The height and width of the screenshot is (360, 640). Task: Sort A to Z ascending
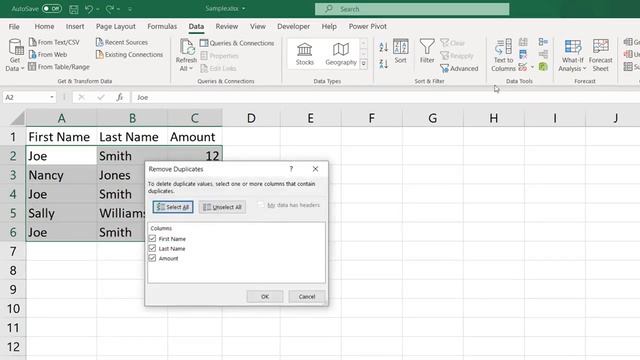[x=383, y=47]
